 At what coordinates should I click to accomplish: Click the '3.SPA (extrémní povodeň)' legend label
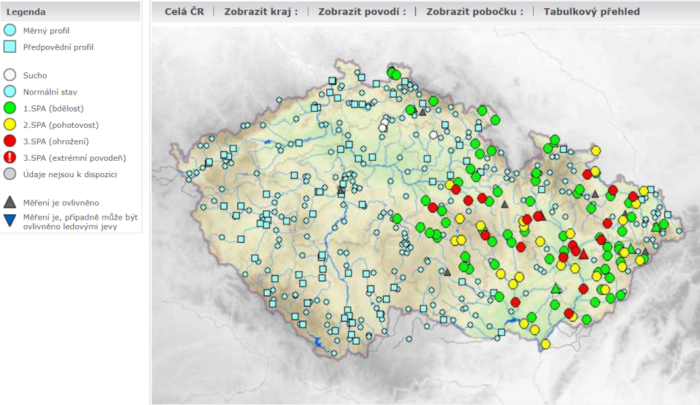coord(75,158)
